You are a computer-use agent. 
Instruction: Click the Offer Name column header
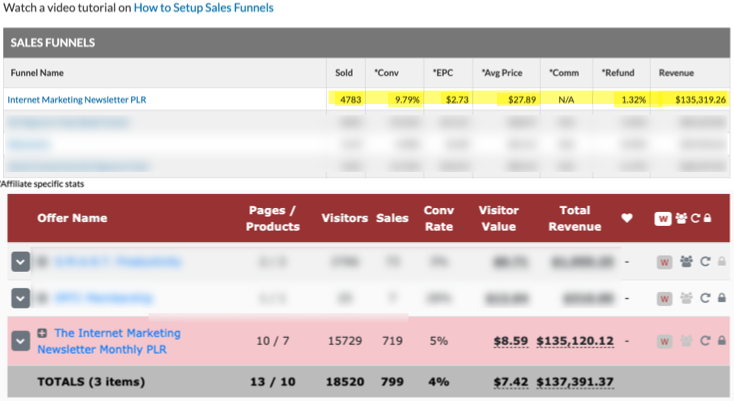coord(72,218)
